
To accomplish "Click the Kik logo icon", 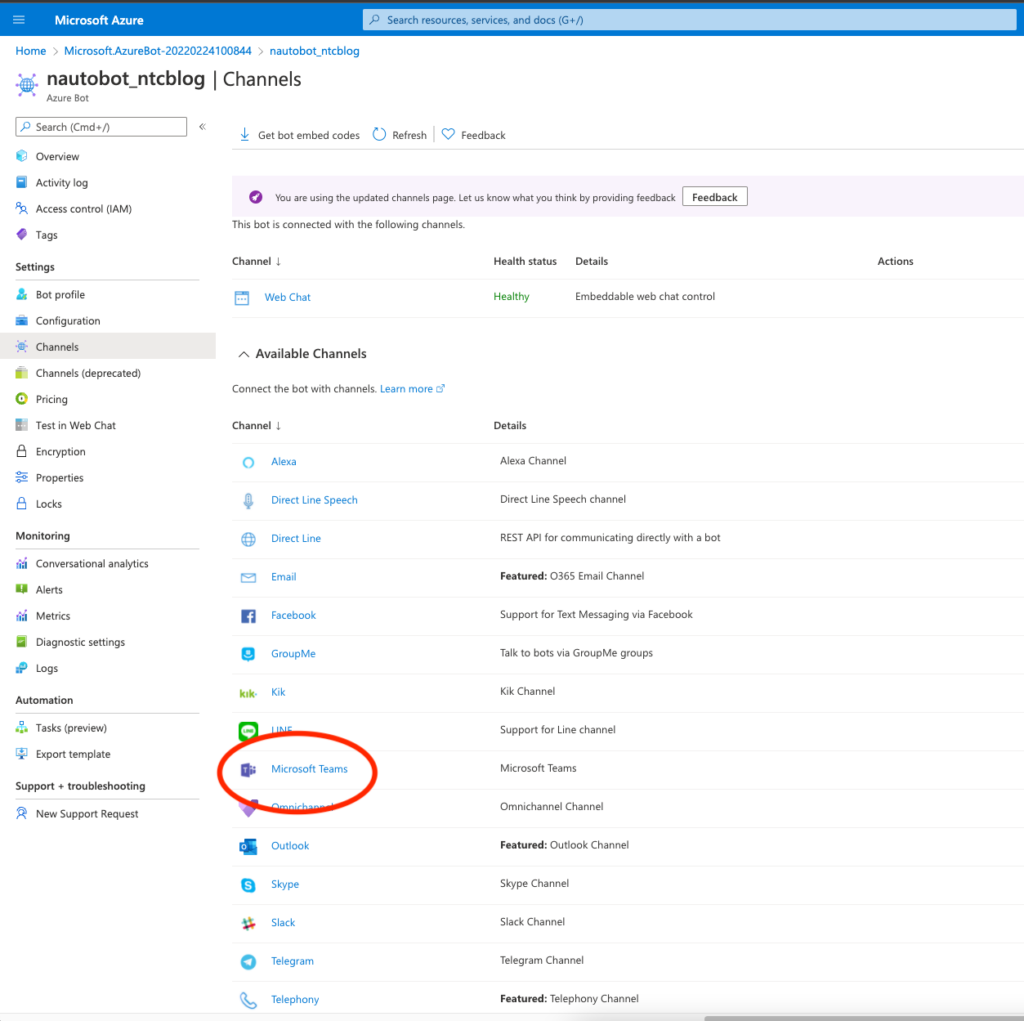I will pos(248,693).
